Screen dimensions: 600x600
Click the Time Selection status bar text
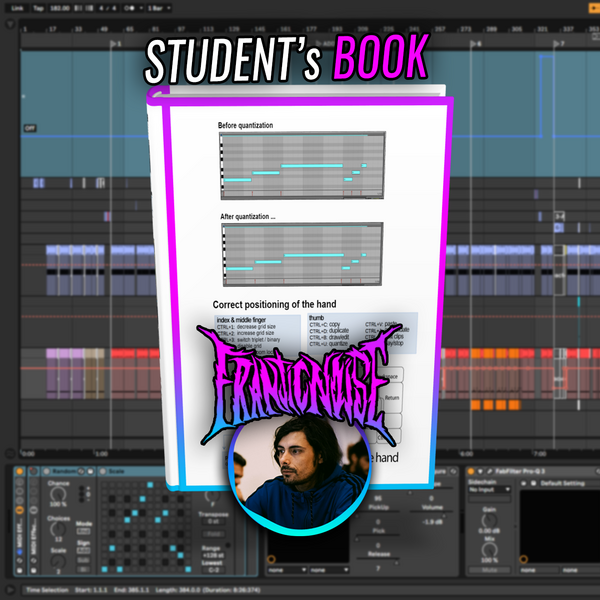click(47, 590)
